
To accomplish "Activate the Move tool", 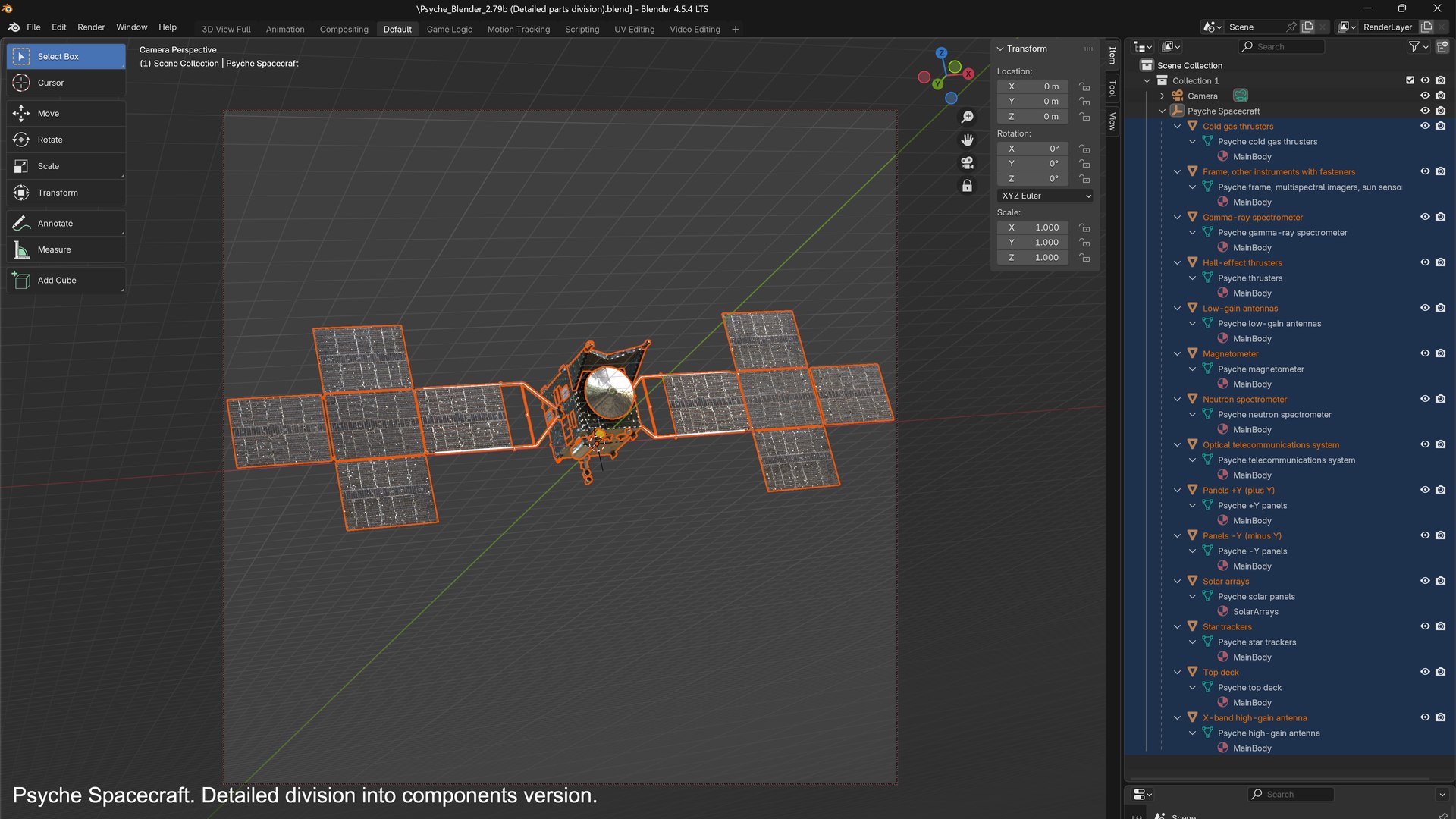I will coord(66,114).
